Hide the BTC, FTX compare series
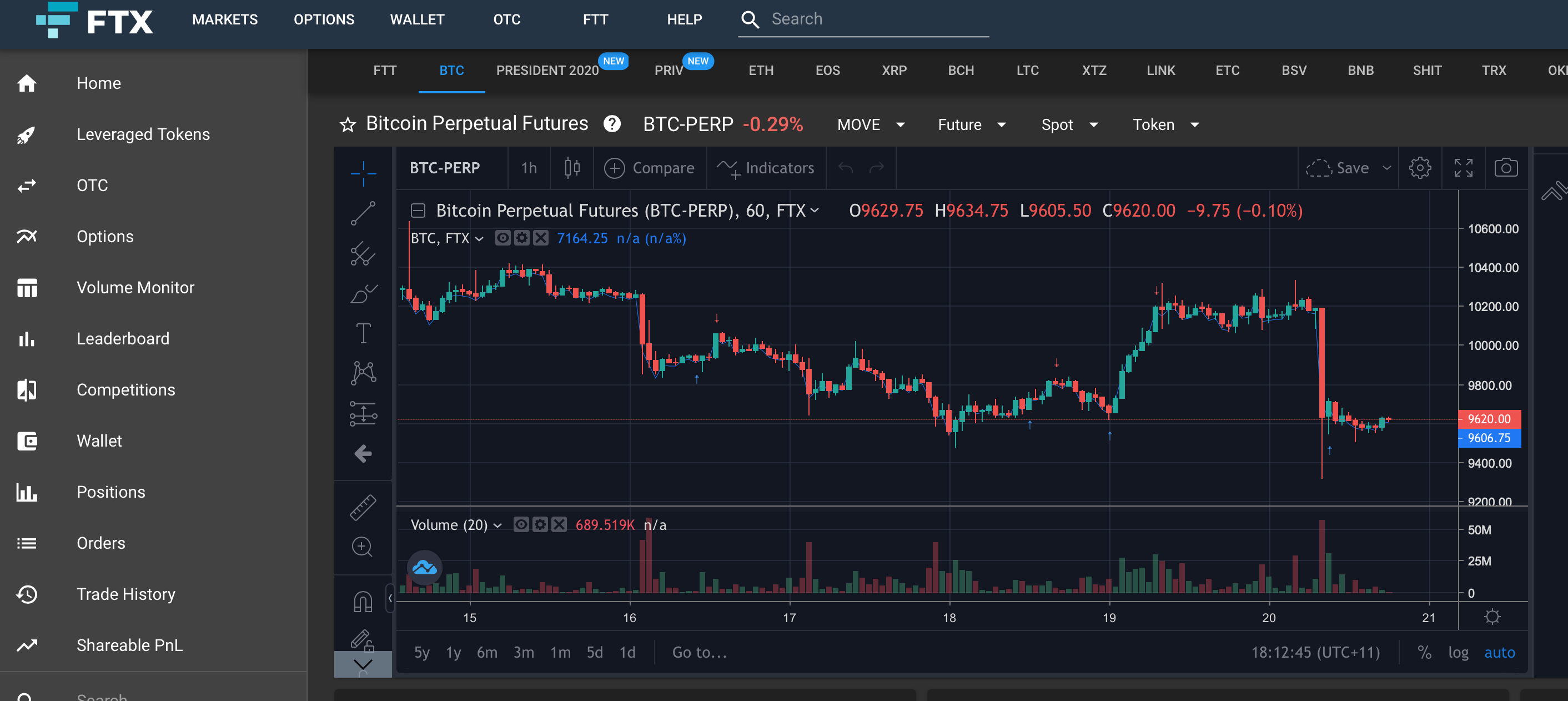 (503, 238)
